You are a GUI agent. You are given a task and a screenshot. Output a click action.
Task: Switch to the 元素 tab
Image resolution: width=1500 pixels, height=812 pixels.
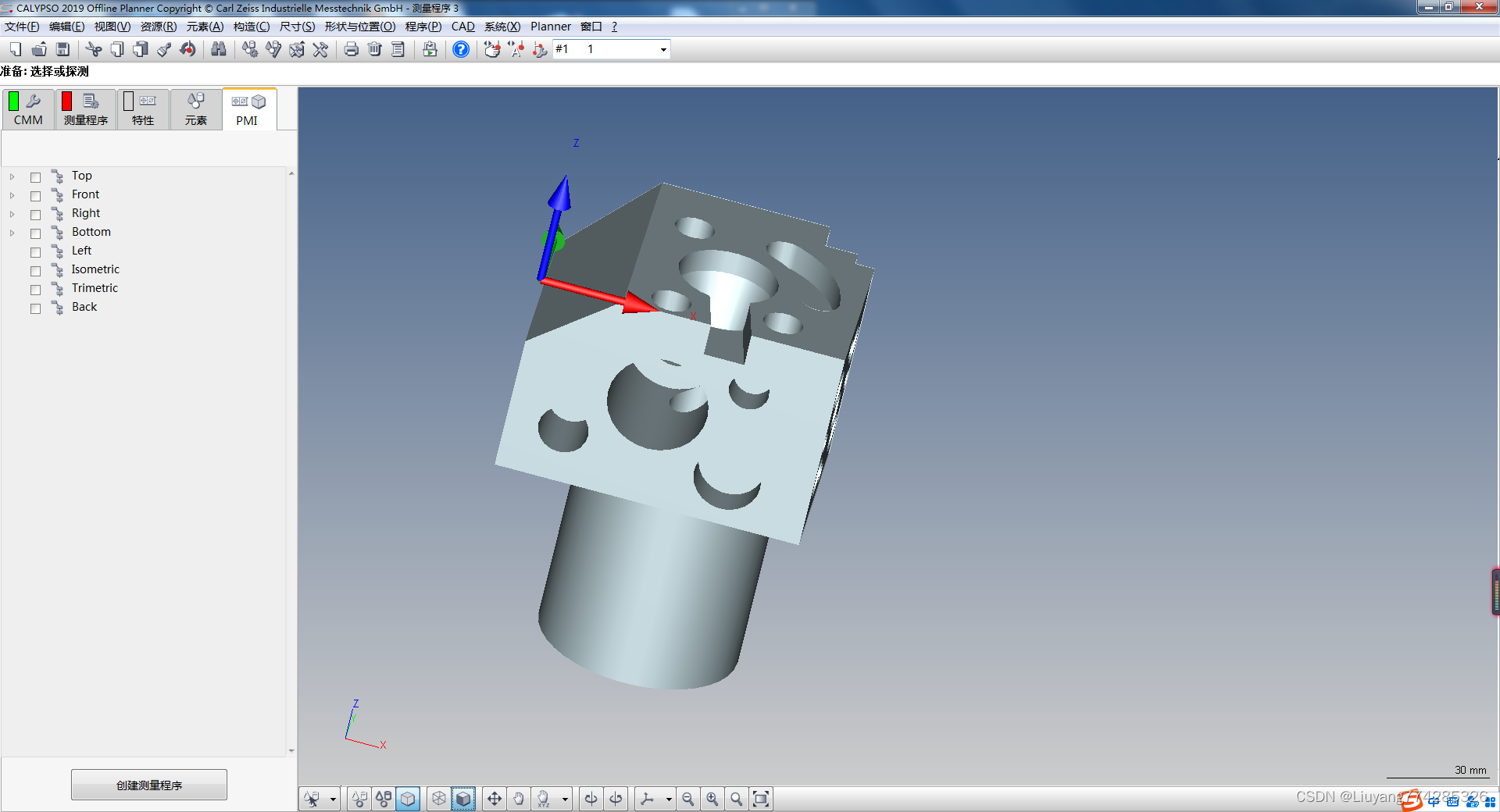click(x=195, y=109)
